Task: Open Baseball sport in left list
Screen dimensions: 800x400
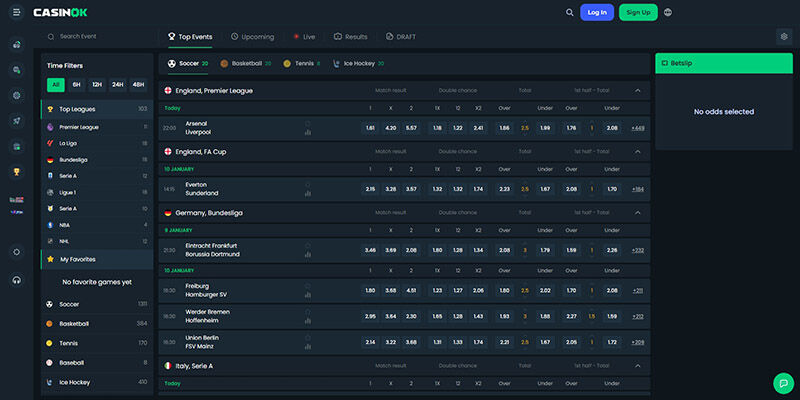Action: (x=97, y=363)
